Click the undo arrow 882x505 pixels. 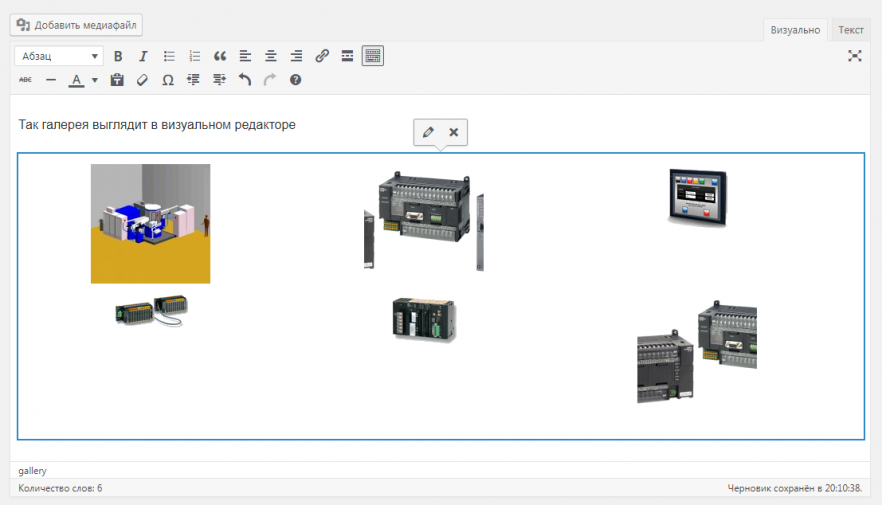click(245, 80)
